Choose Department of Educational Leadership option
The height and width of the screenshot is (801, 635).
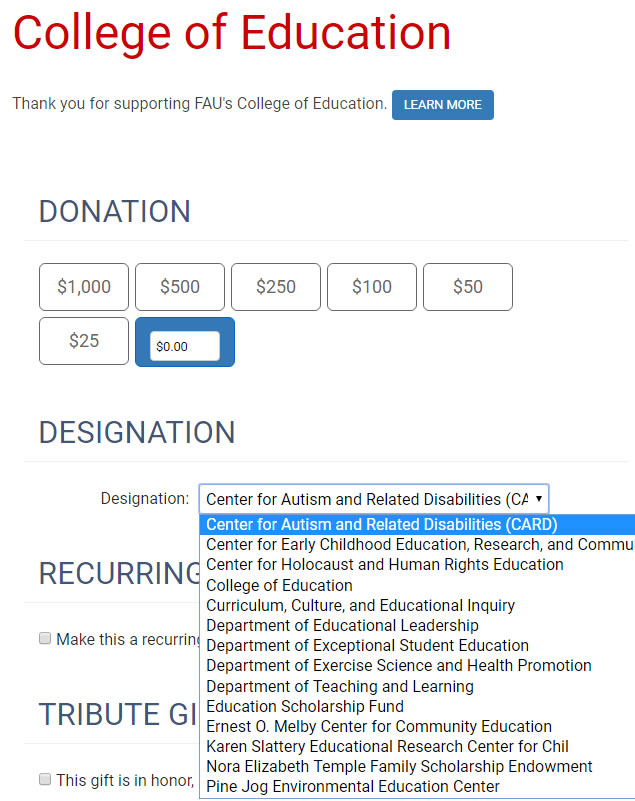(342, 625)
